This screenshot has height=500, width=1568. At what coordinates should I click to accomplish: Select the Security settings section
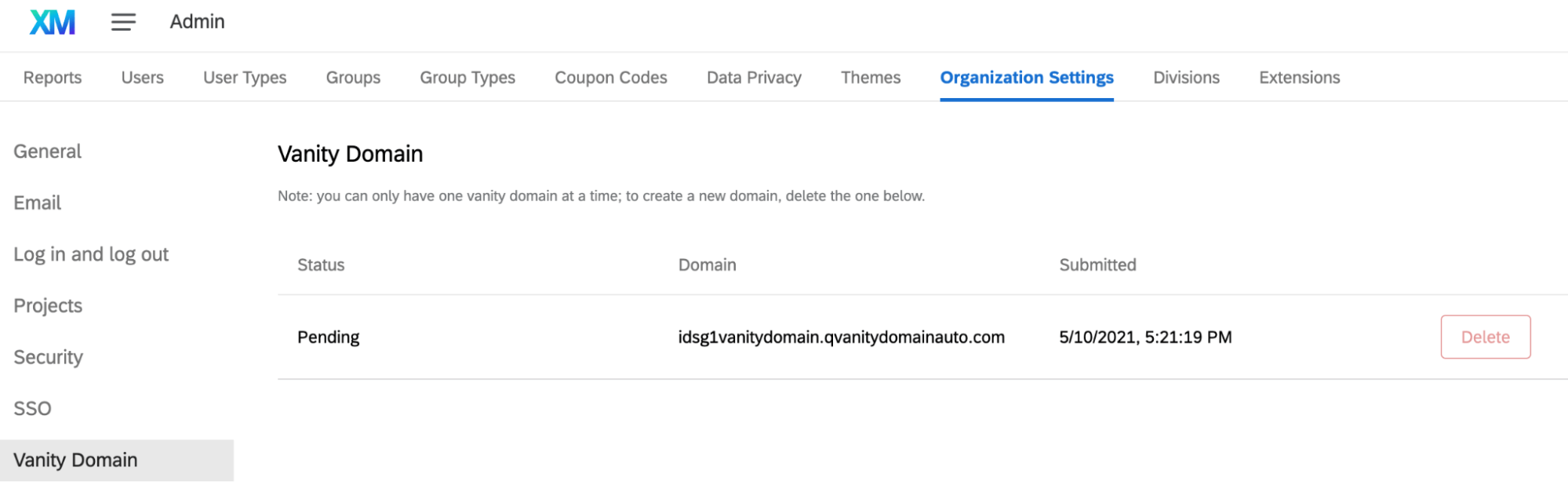pos(48,357)
